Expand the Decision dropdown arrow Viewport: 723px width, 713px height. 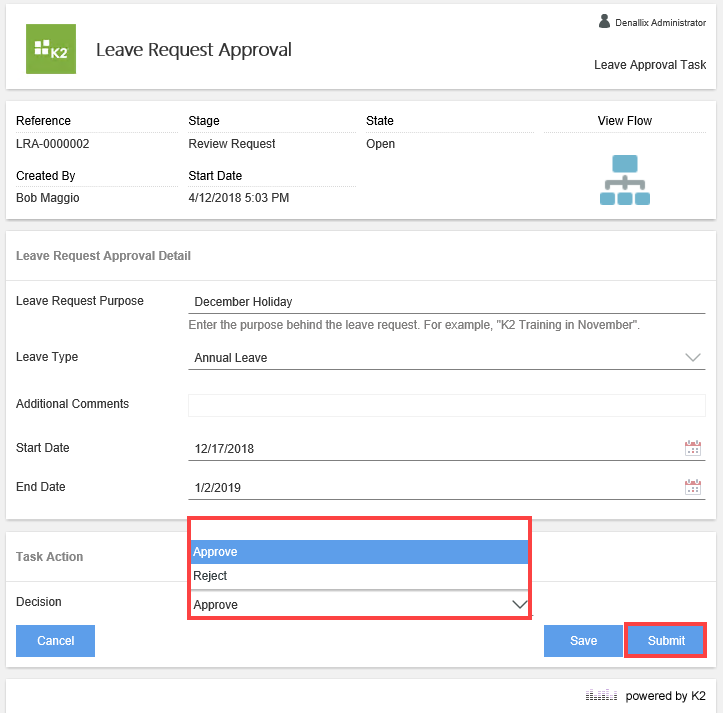[x=519, y=604]
